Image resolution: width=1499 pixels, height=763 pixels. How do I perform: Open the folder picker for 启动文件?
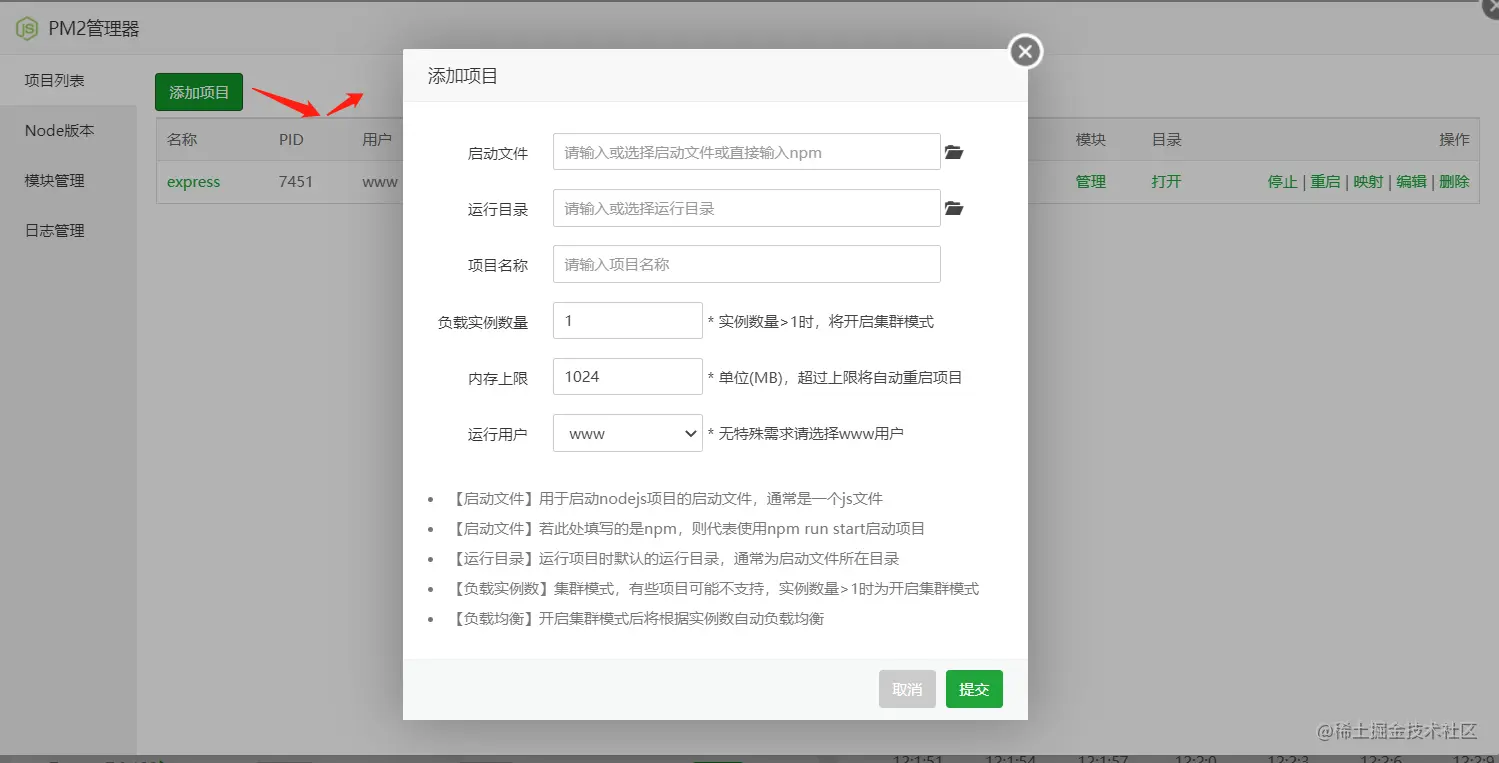(x=953, y=152)
